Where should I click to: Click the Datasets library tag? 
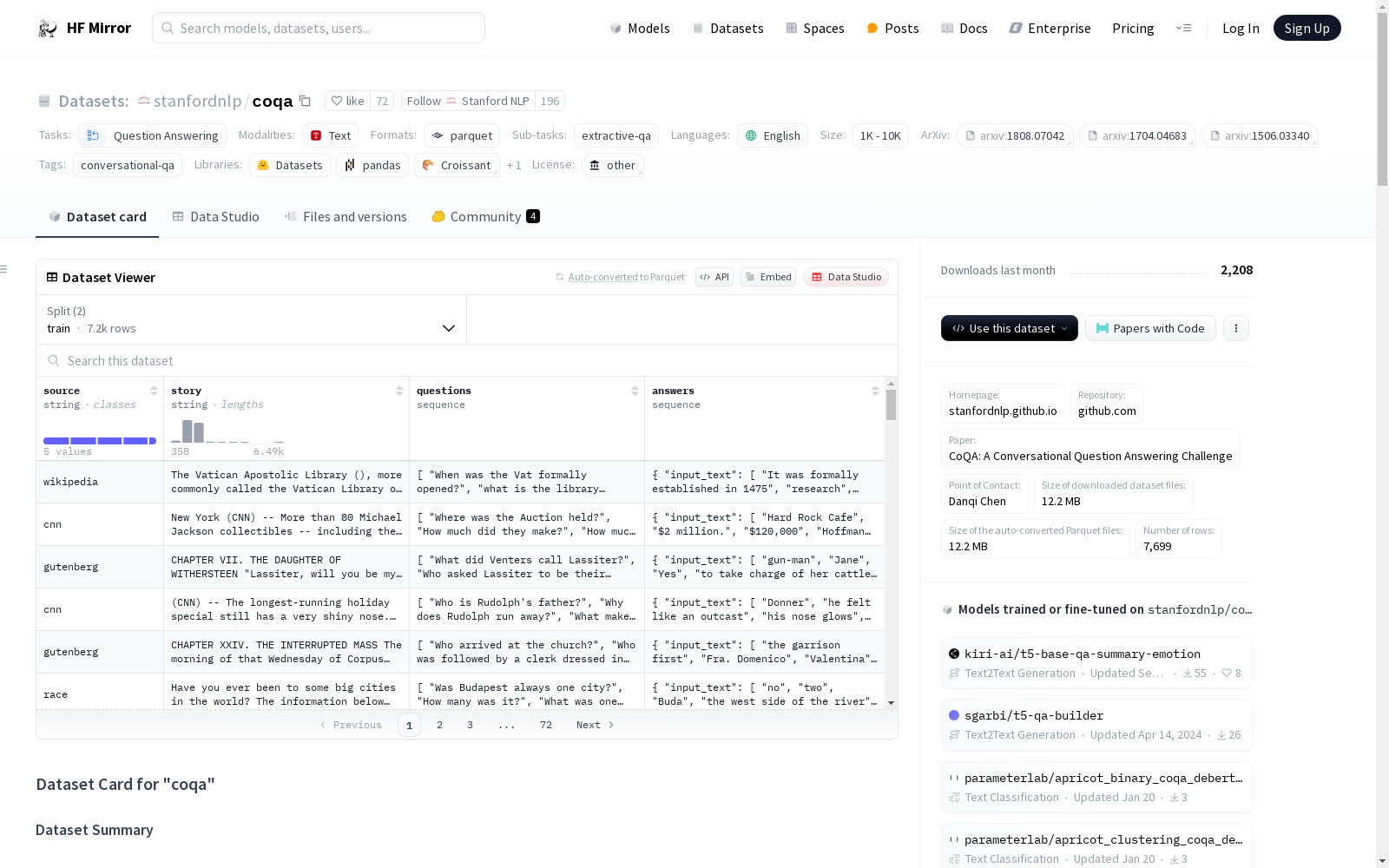pos(290,165)
